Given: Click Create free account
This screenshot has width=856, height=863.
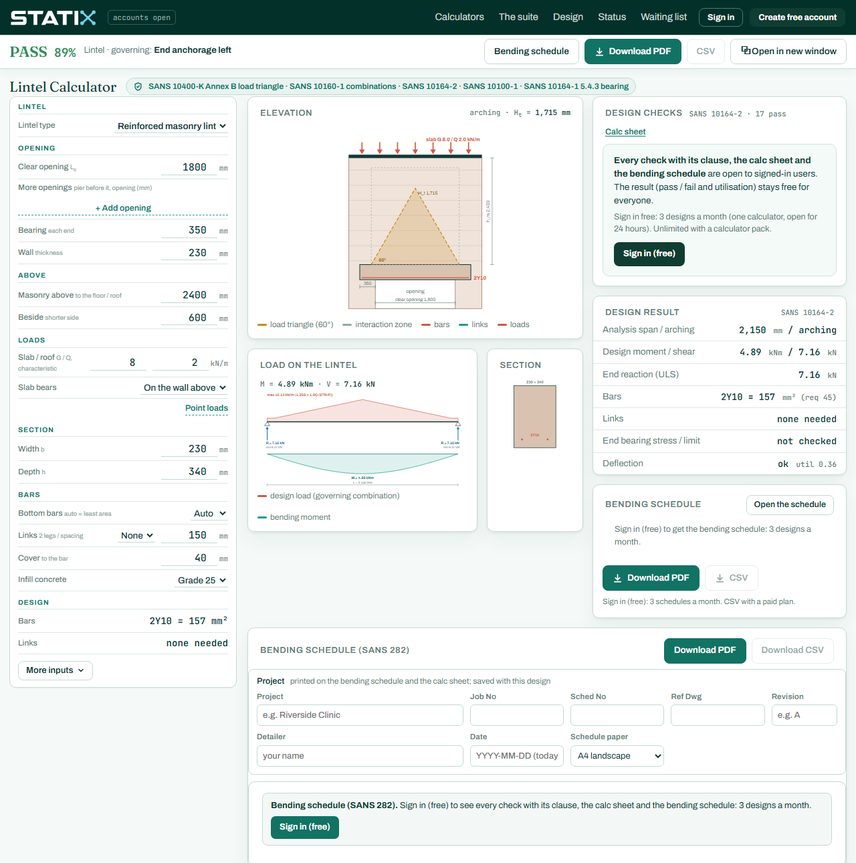Looking at the screenshot, I should point(797,18).
